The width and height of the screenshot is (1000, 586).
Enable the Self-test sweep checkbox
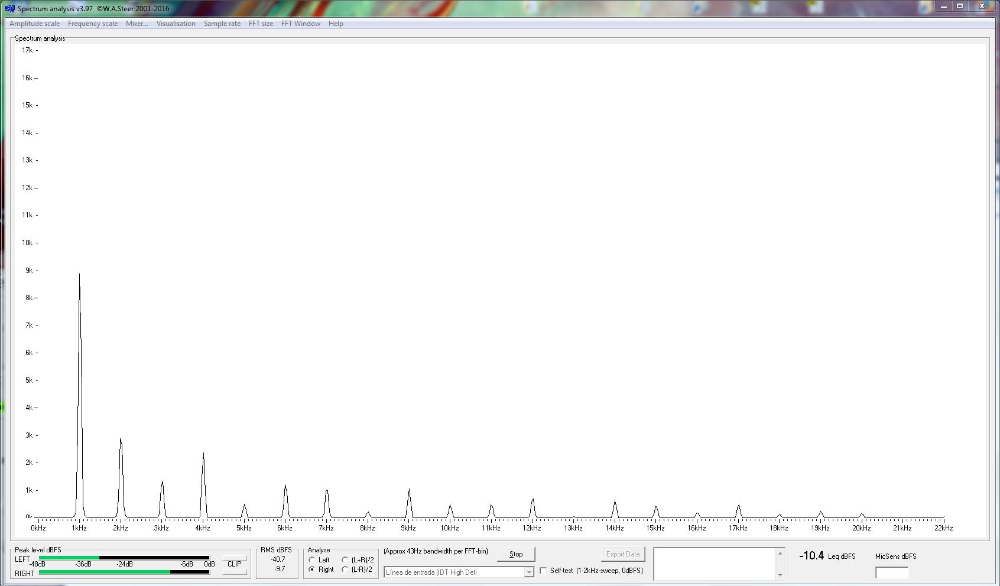point(543,571)
